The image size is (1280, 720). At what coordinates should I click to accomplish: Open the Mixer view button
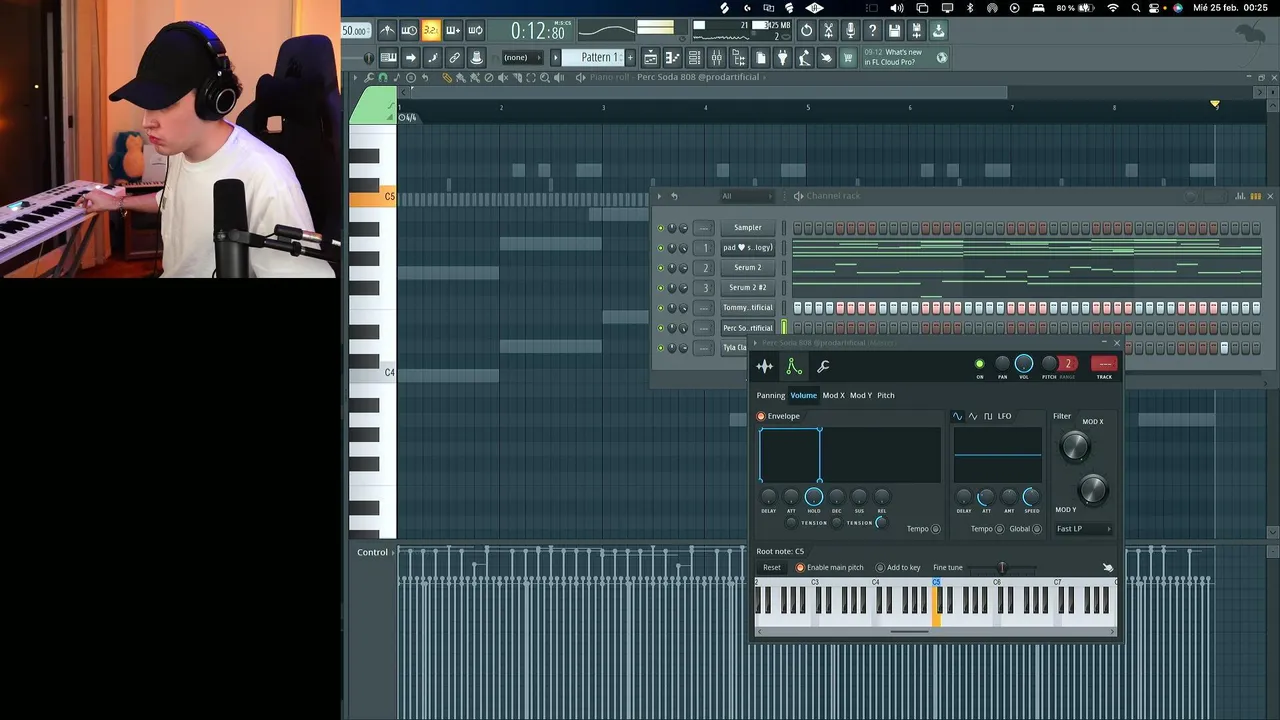pyautogui.click(x=716, y=58)
